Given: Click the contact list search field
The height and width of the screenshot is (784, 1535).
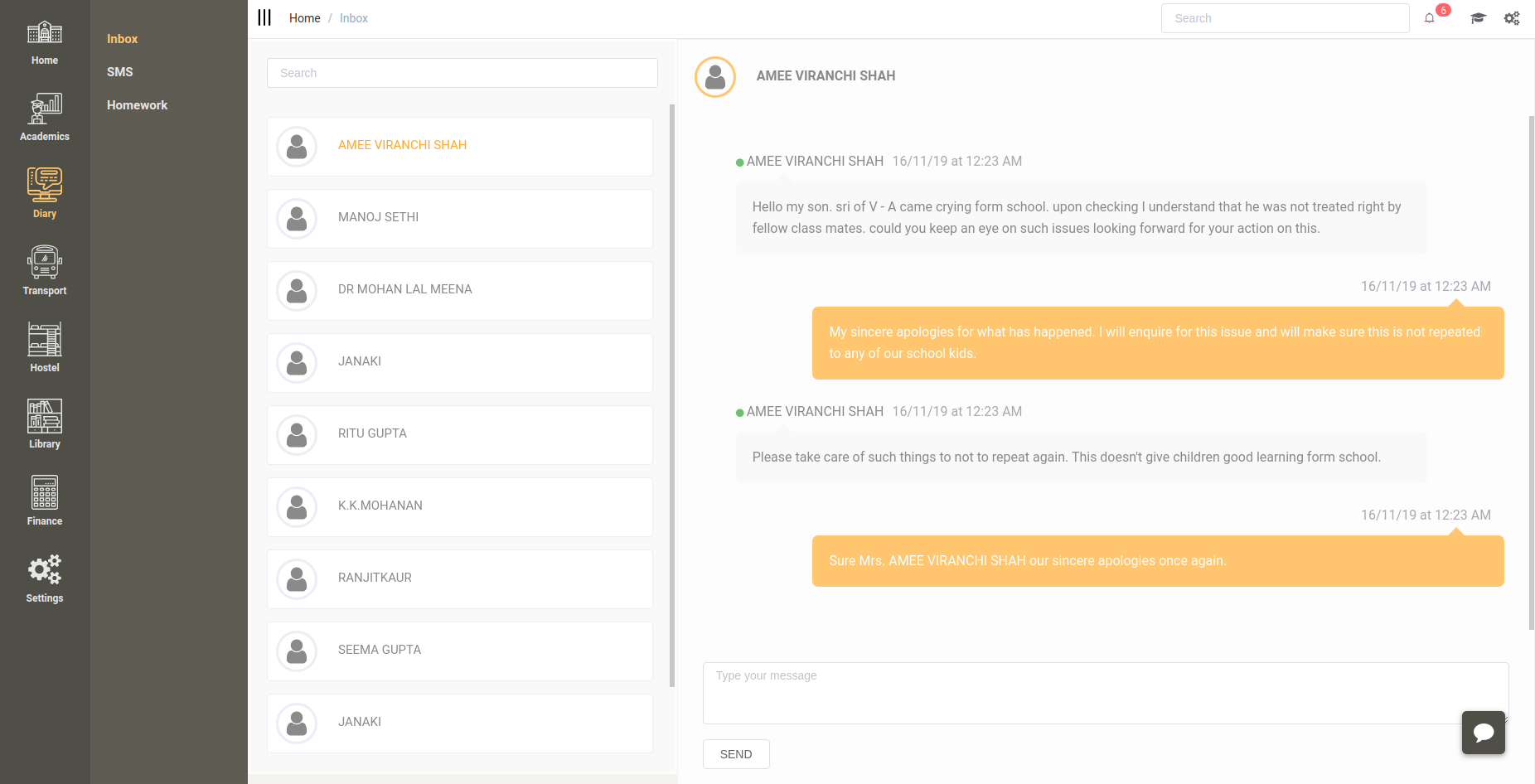Looking at the screenshot, I should point(462,73).
